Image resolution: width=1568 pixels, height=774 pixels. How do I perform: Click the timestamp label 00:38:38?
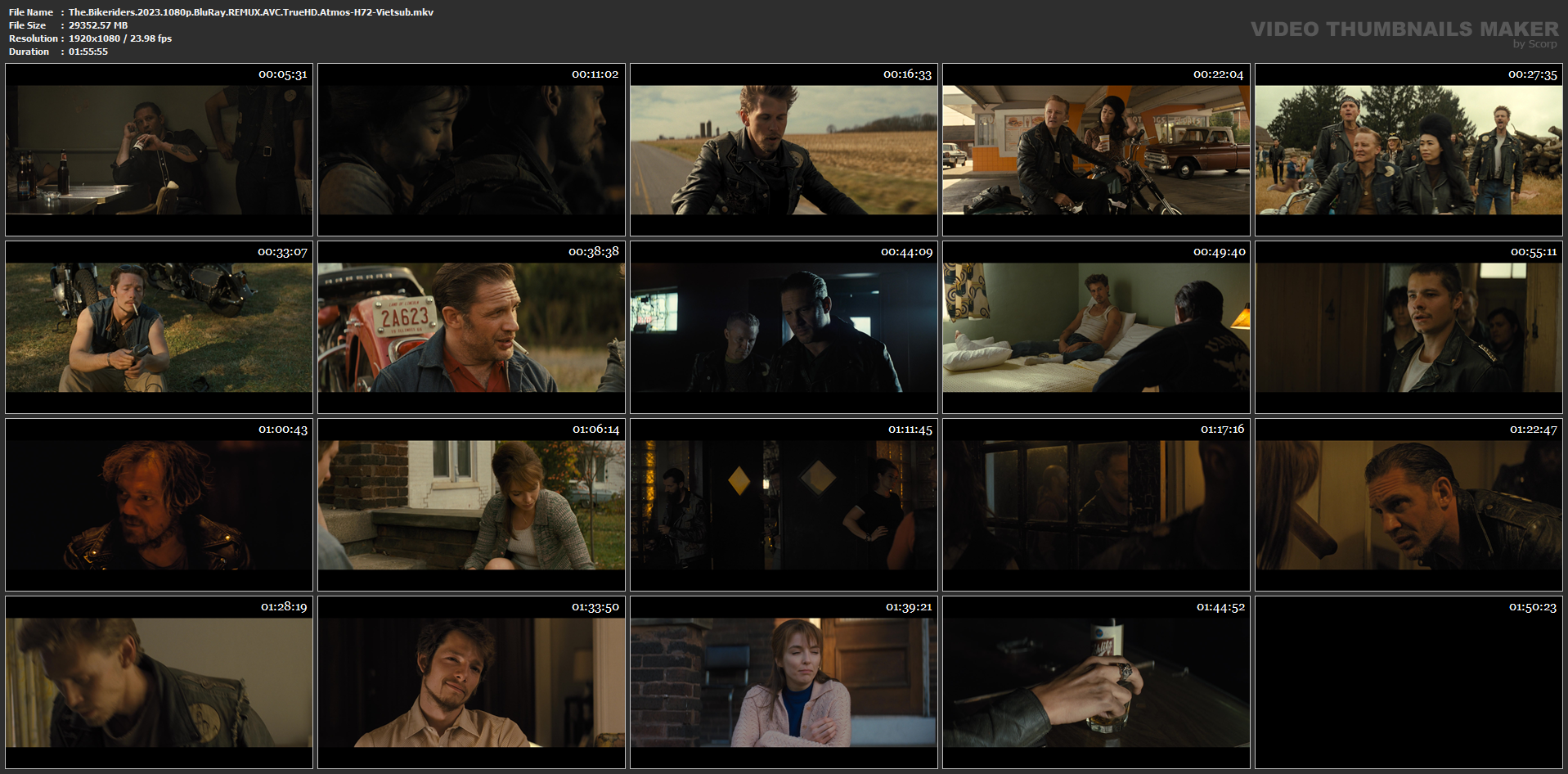[x=594, y=252]
